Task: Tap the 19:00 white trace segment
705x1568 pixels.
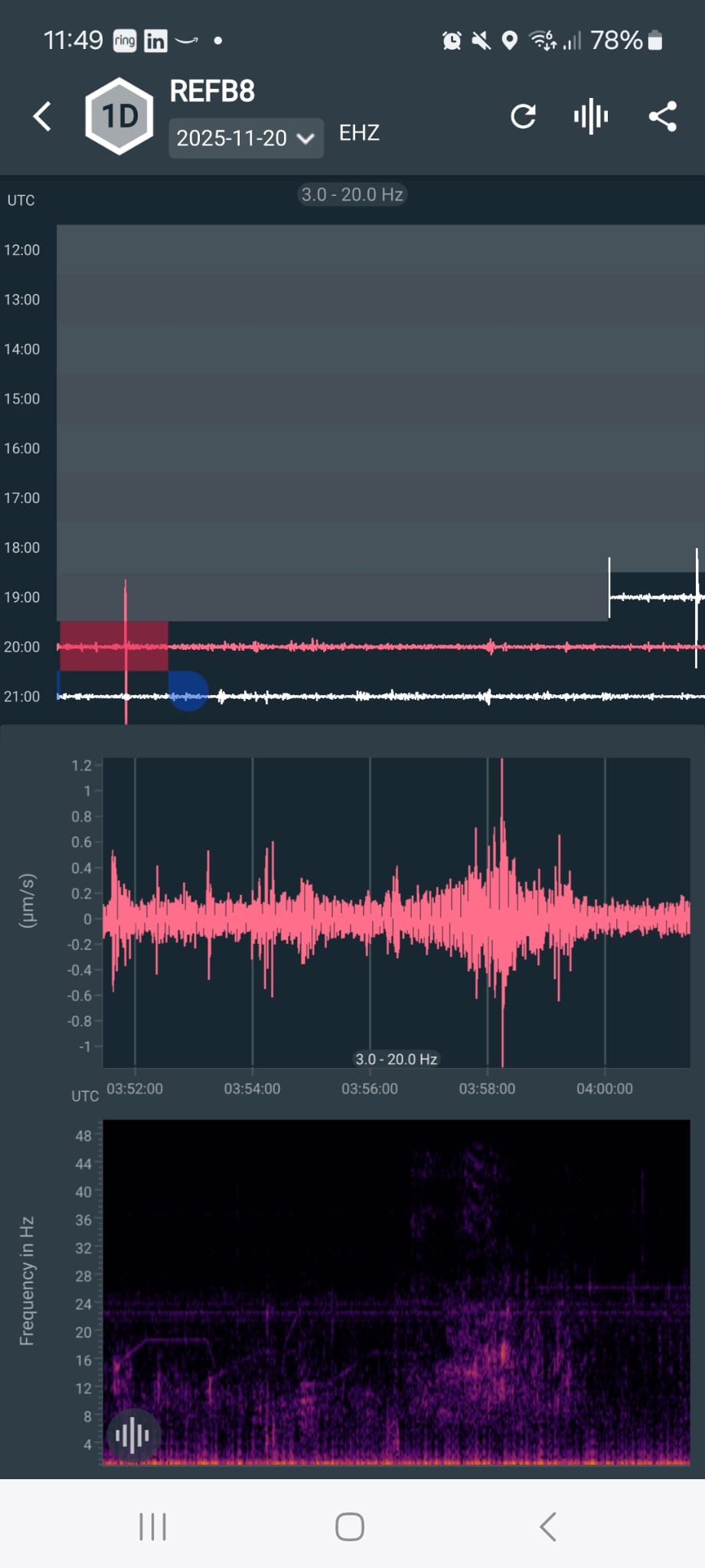Action: pyautogui.click(x=652, y=596)
